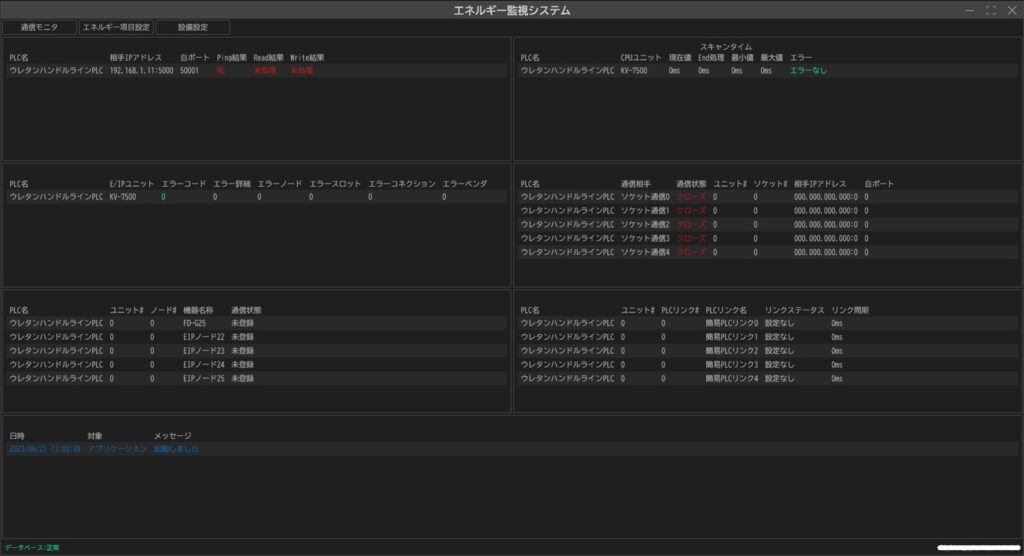
Task: Click the メッセージ column header
Action: coord(172,436)
